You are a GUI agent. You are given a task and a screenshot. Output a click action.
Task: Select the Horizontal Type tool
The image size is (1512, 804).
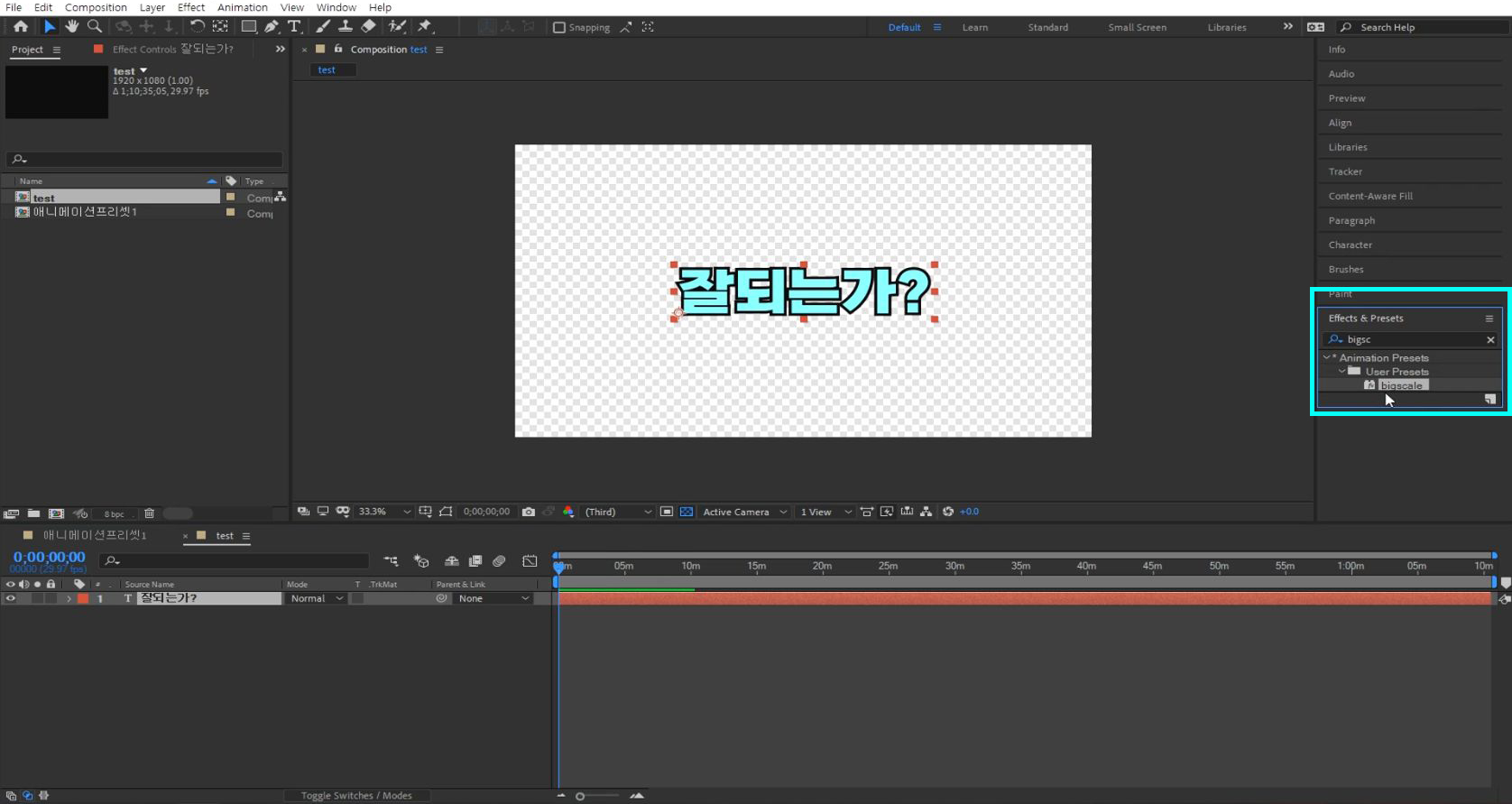pos(293,27)
